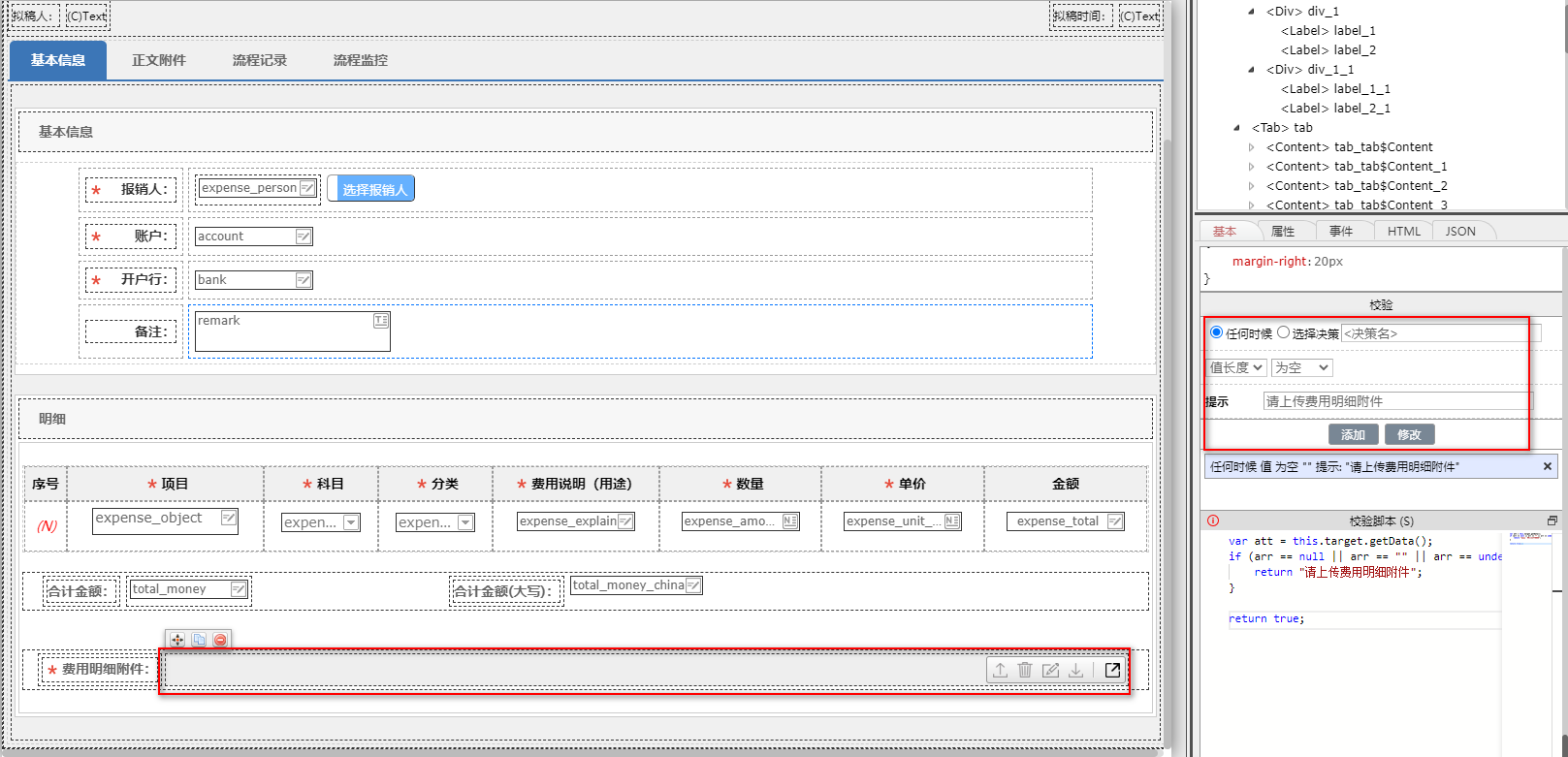The width and height of the screenshot is (1568, 757).
Task: Select <Label> label_2 in the tree
Action: click(x=1328, y=50)
